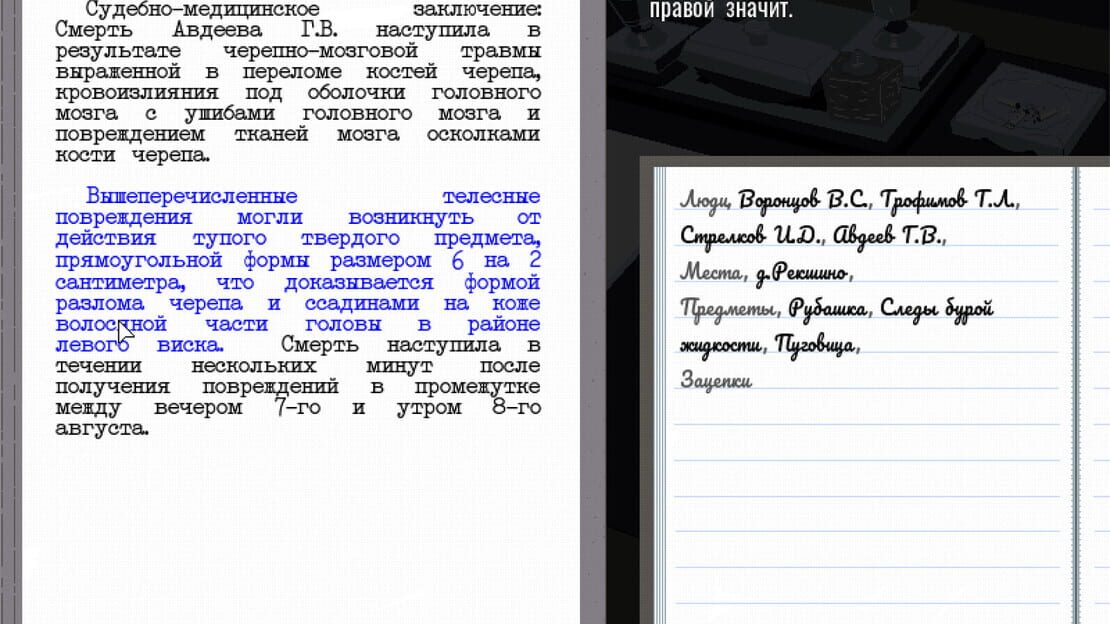
Task: Pick the "Рубашка" item in the notebook
Action: coord(828,309)
